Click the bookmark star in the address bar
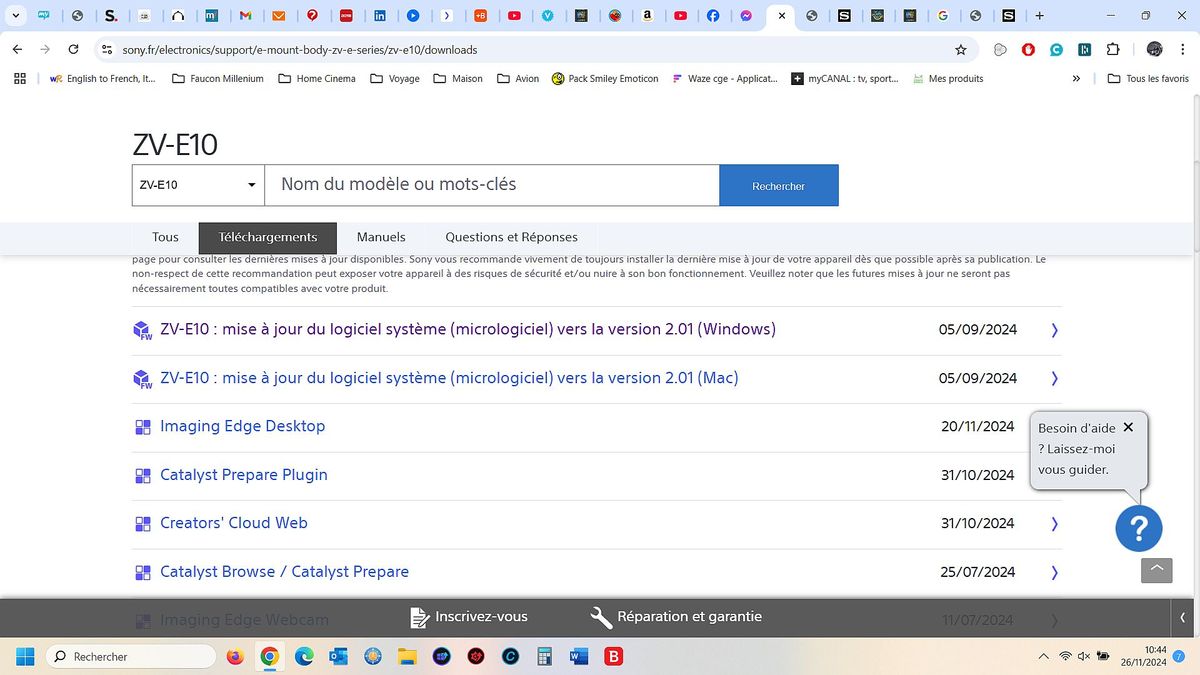This screenshot has width=1200, height=675. pos(960,49)
